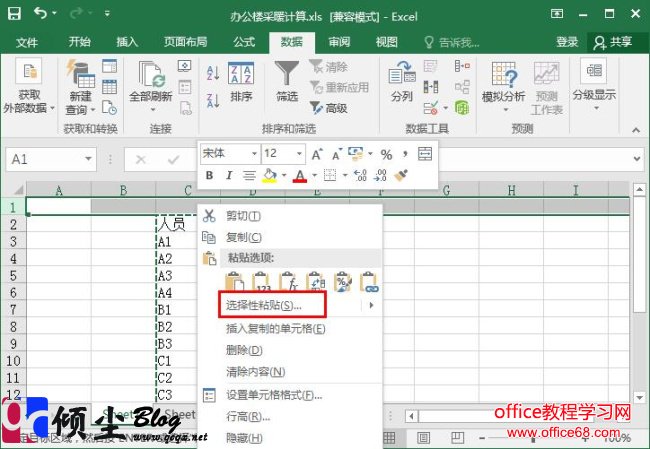650x449 pixels.
Task: Select column H header
Action: [511, 190]
